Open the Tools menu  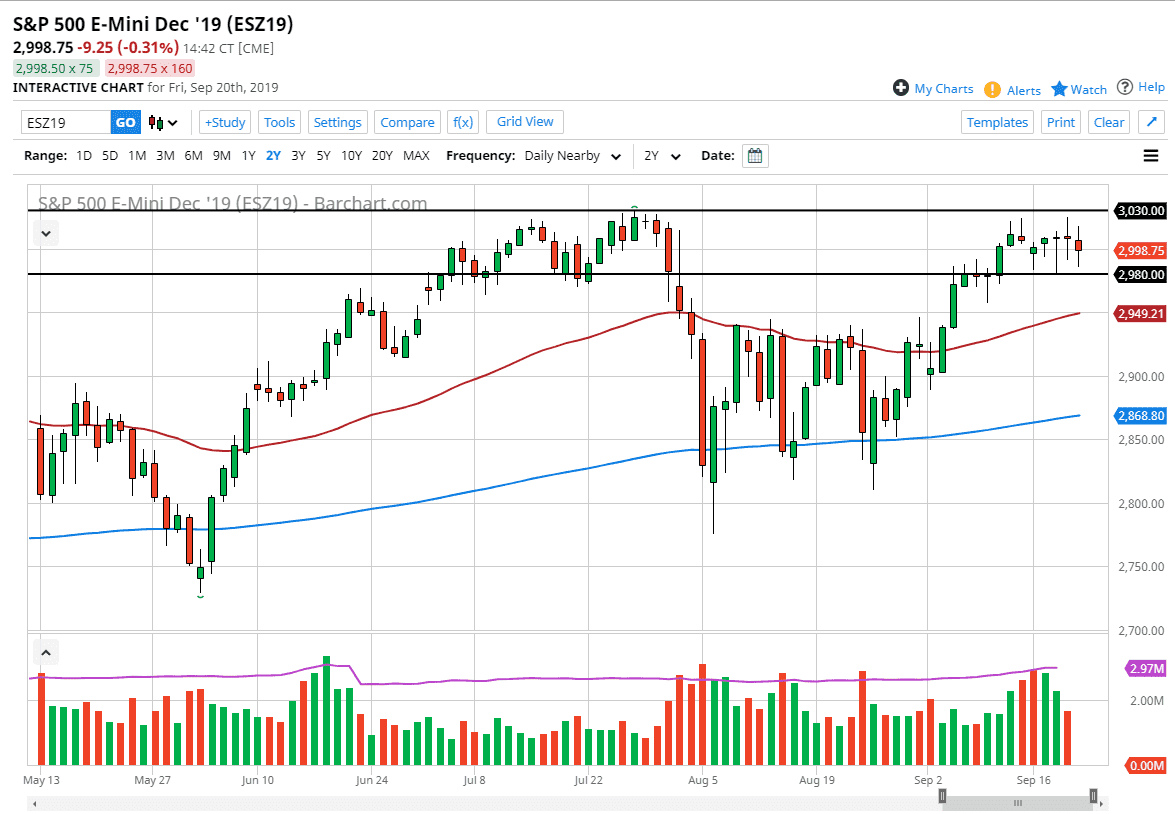coord(279,122)
